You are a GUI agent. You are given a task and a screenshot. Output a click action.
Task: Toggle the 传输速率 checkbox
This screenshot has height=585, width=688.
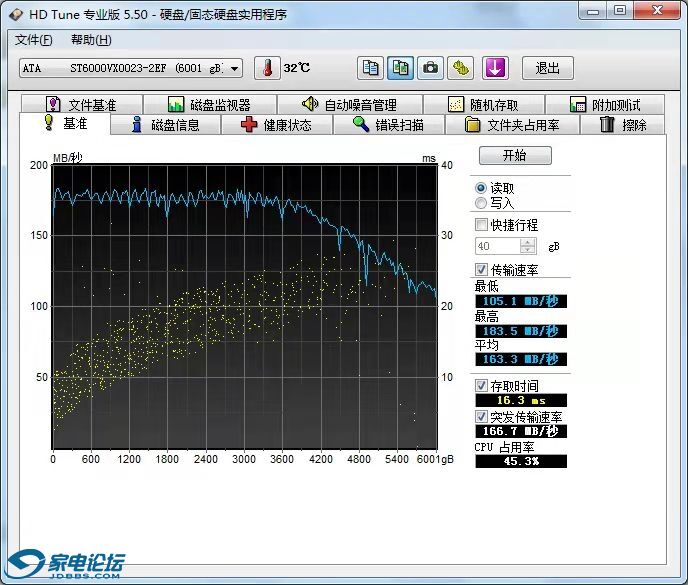coord(481,269)
